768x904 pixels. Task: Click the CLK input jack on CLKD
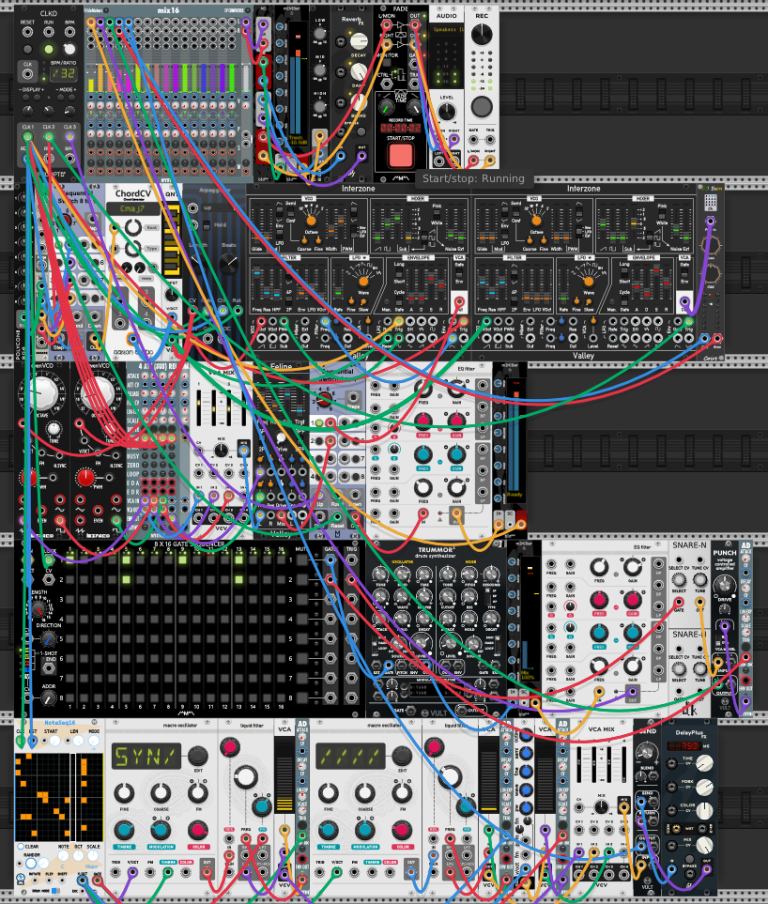tap(27, 73)
